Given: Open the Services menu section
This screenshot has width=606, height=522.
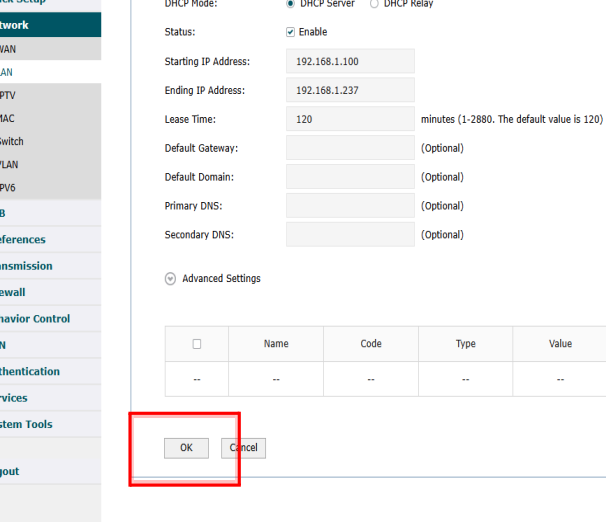Looking at the screenshot, I should pos(50,398).
